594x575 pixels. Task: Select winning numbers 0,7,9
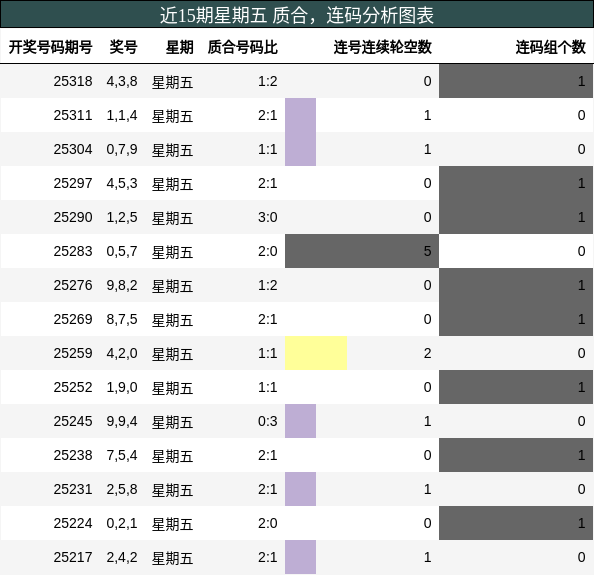(122, 149)
